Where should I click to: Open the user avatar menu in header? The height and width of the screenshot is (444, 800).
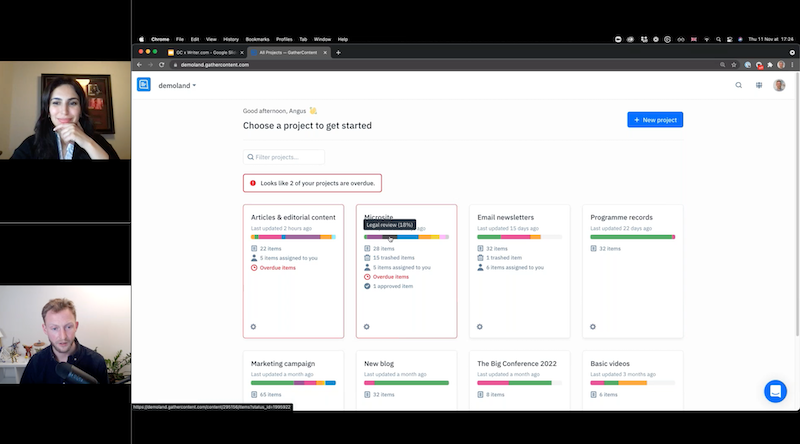[x=779, y=85]
